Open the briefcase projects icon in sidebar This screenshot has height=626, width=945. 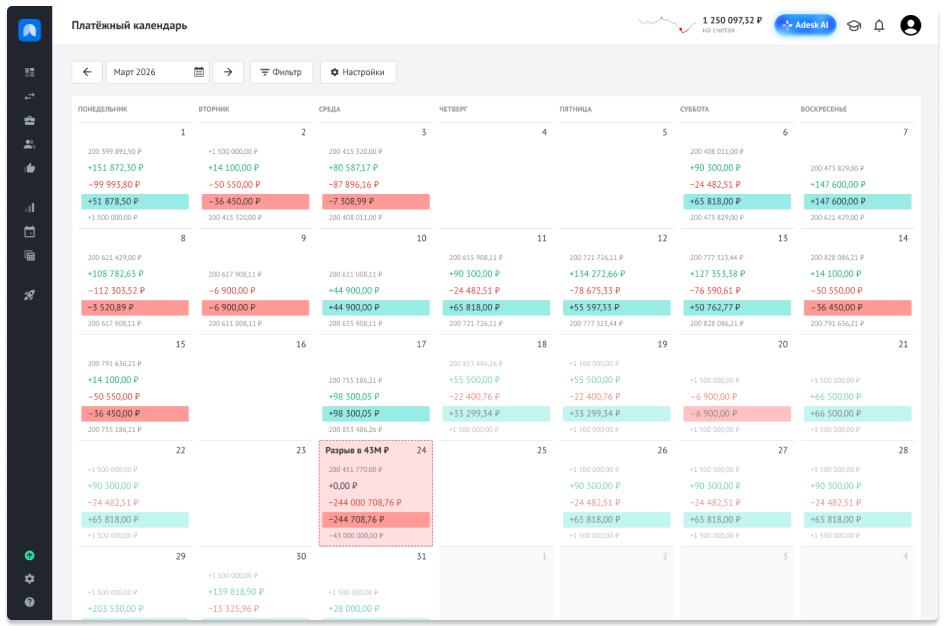click(x=30, y=121)
